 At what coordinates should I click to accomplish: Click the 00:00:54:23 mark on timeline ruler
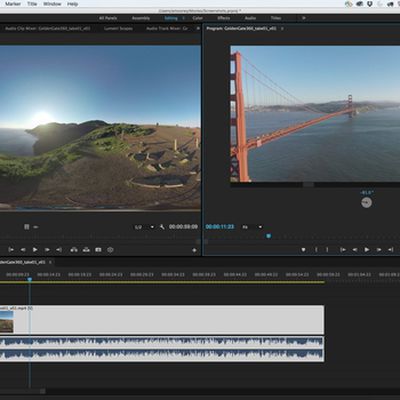297,275
